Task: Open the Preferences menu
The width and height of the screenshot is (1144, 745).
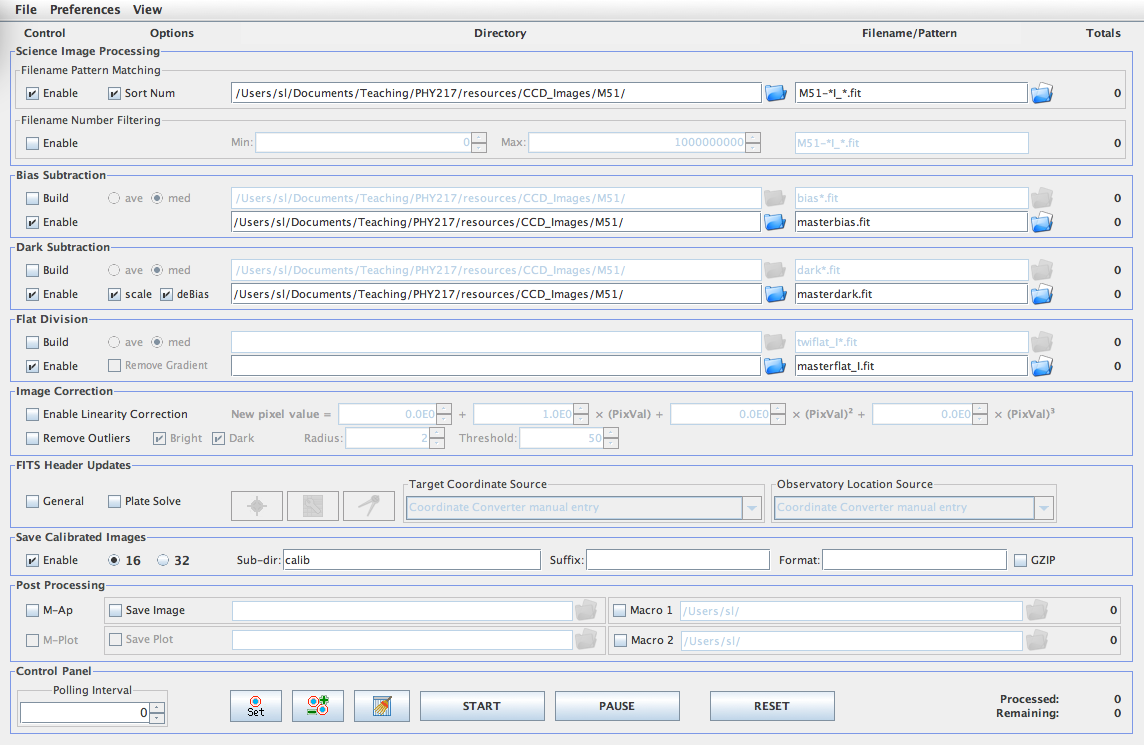Action: coord(85,9)
